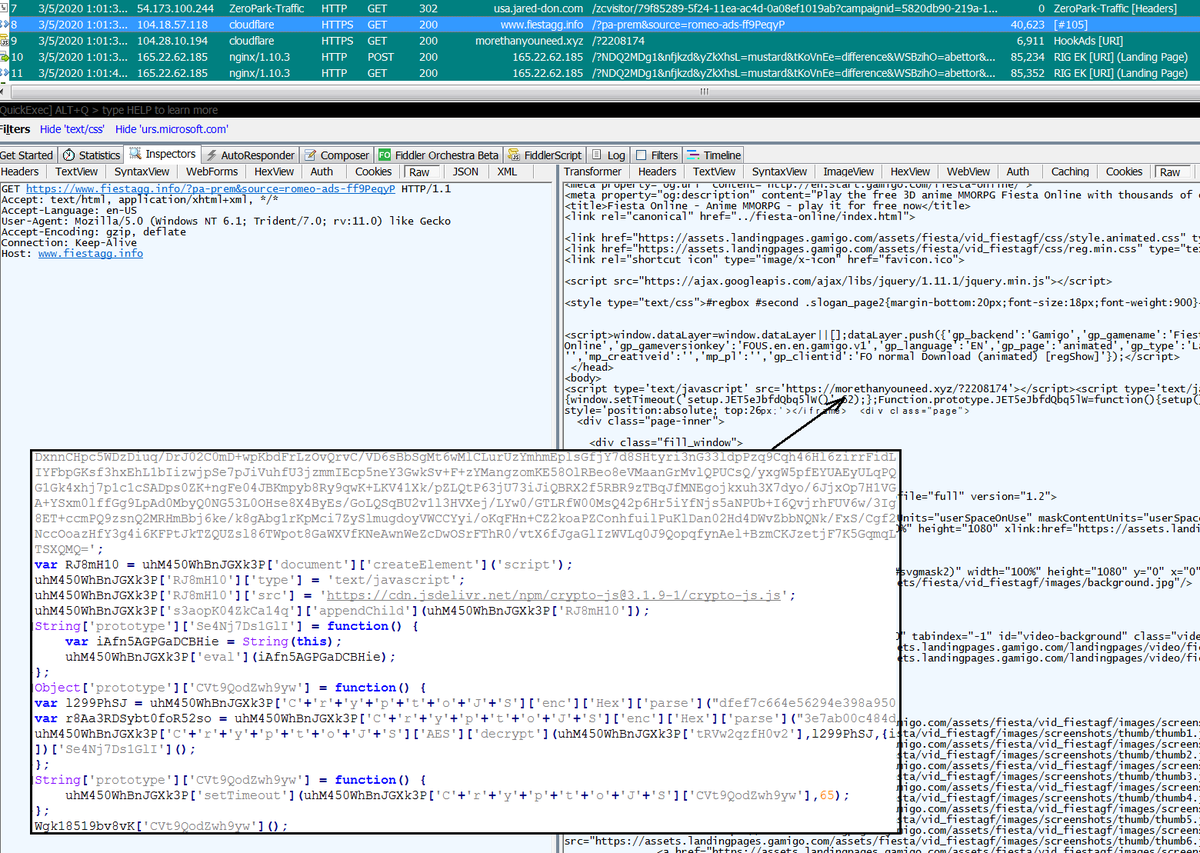Open response Headers tab beside Transformer

click(657, 171)
